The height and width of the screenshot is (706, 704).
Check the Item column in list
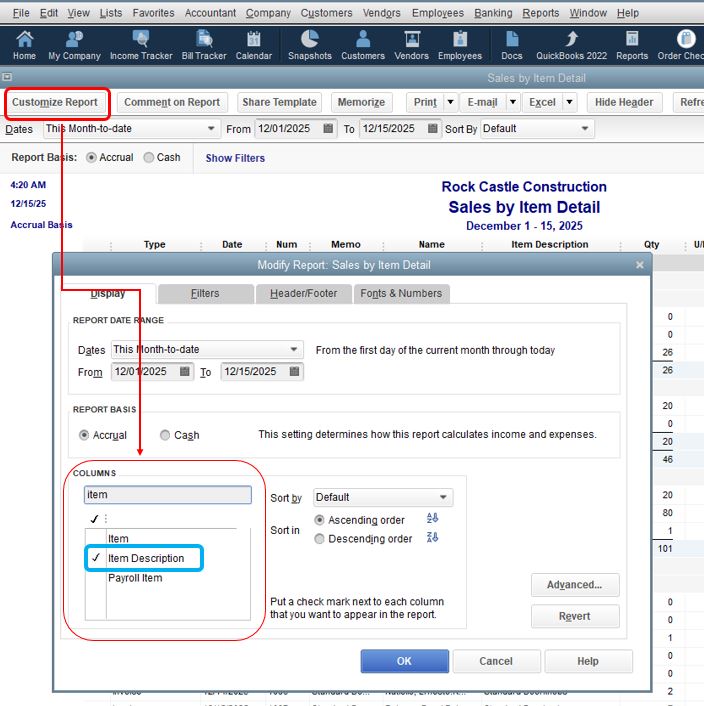tap(95, 539)
